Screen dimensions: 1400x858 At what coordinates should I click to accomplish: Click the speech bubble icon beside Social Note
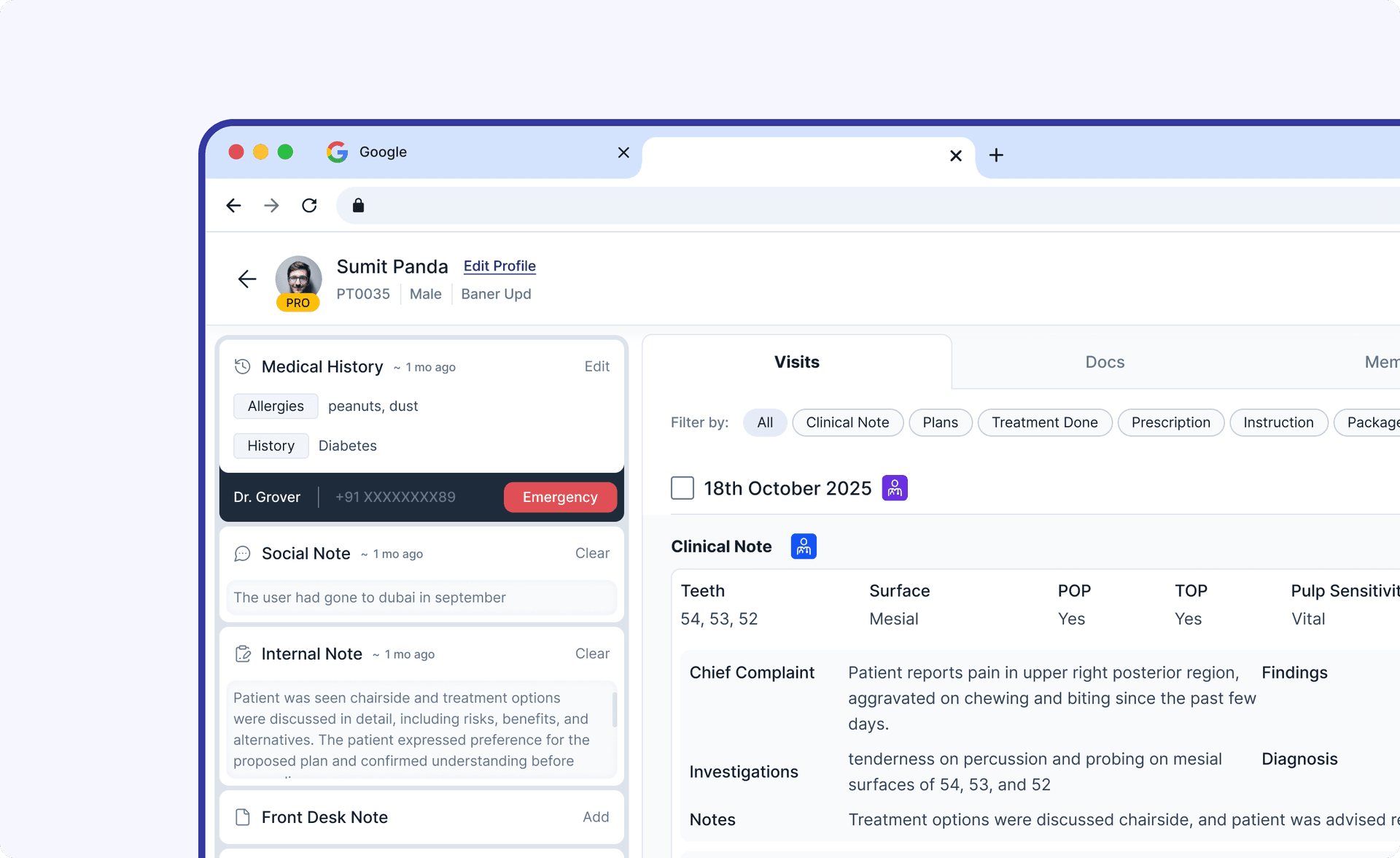point(242,553)
